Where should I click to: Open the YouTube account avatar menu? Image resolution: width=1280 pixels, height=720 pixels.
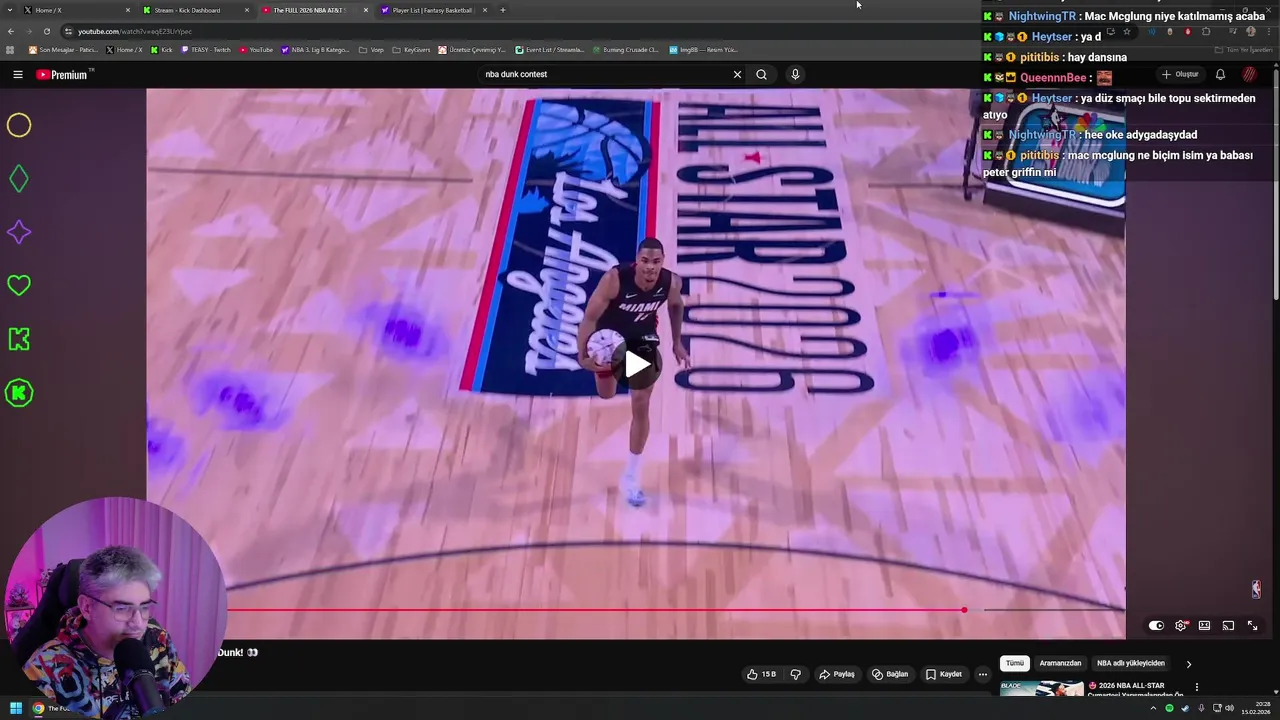1249,74
